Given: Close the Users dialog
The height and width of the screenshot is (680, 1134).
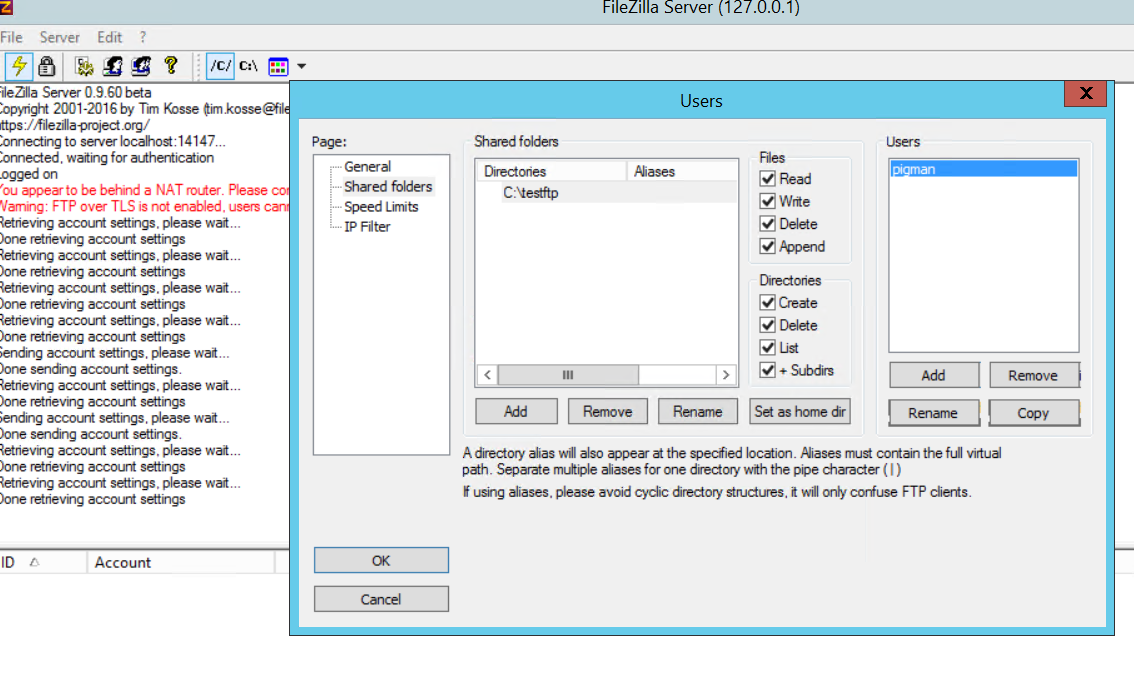Looking at the screenshot, I should 1086,93.
